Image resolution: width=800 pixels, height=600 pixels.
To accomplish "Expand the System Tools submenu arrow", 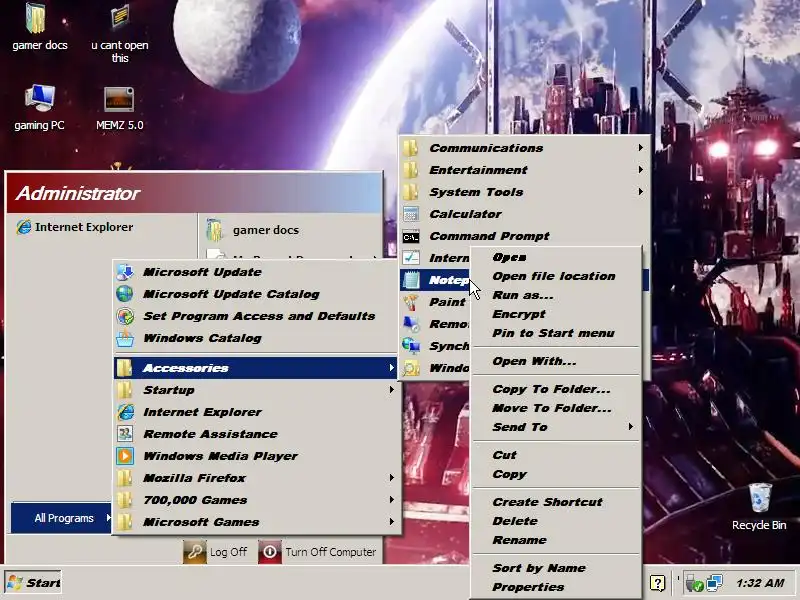I will 640,191.
